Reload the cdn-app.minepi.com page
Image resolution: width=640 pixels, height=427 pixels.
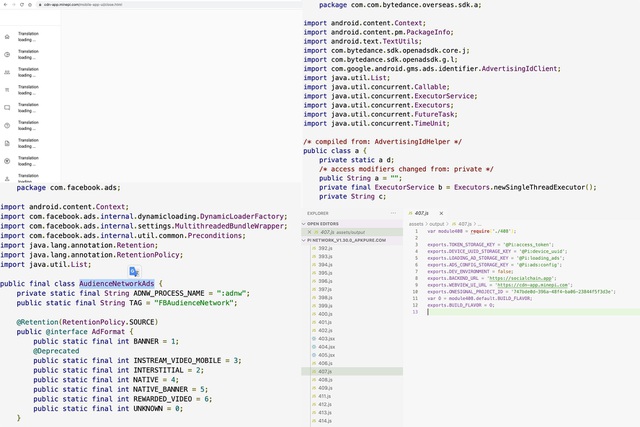(22, 4)
